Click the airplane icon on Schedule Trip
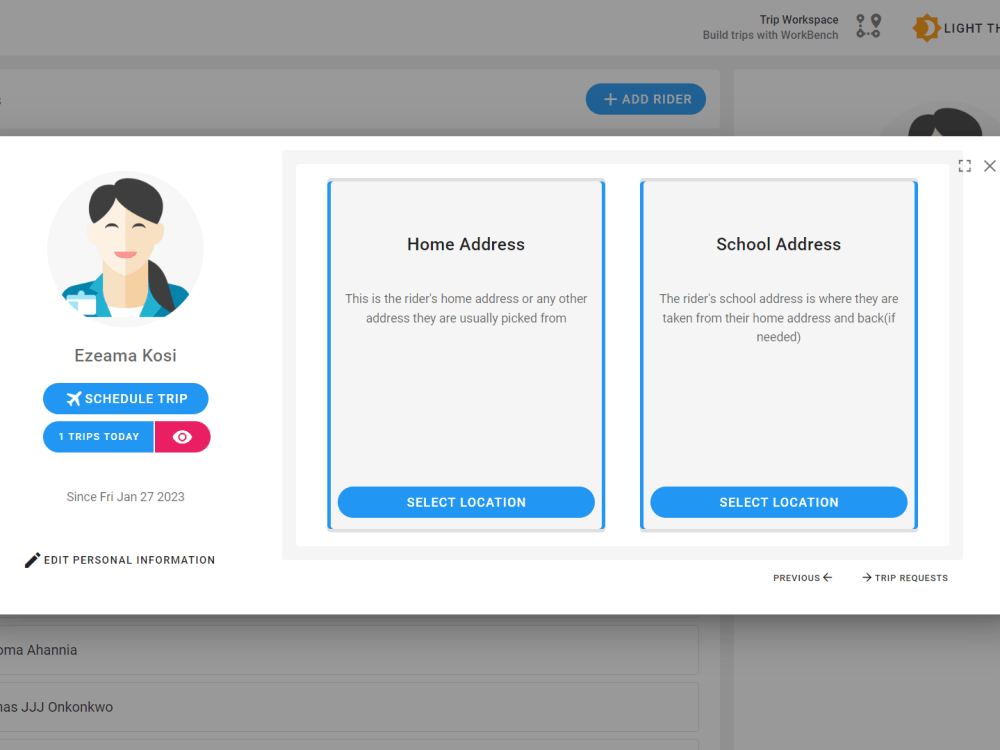The image size is (1000, 750). tap(74, 399)
